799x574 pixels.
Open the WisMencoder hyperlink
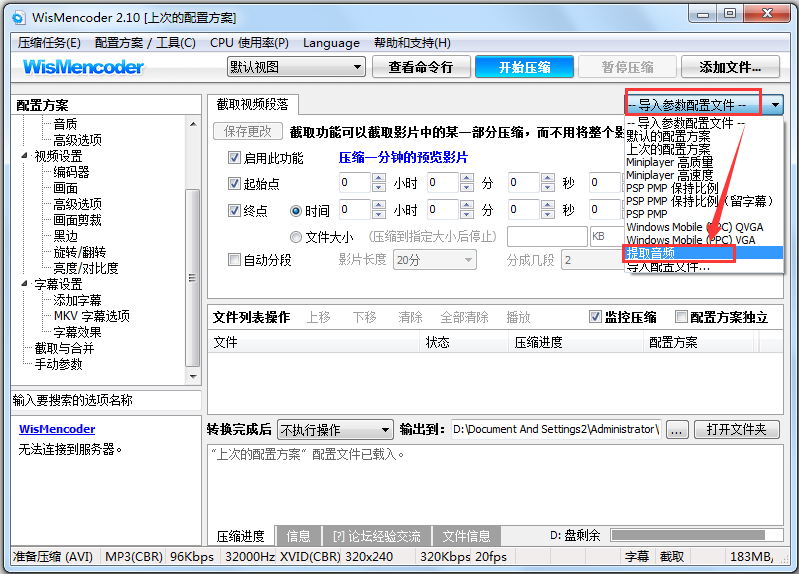click(57, 429)
